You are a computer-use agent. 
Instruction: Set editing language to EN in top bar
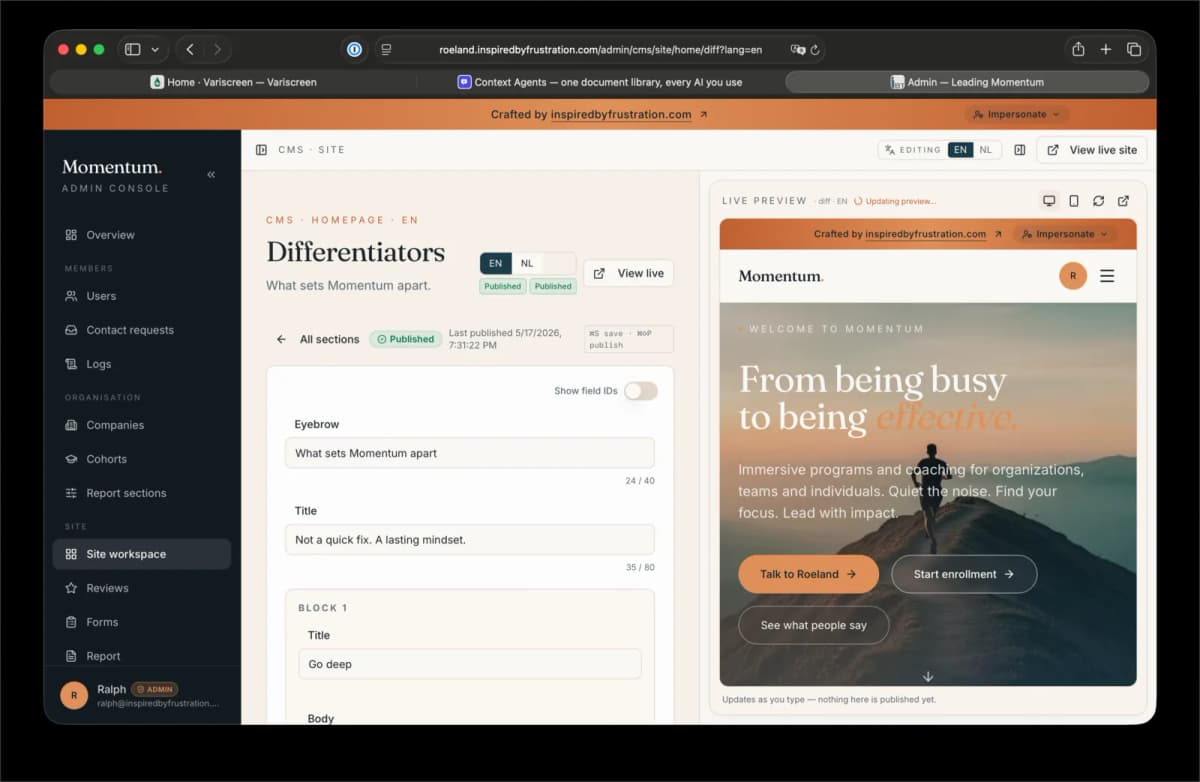pyautogui.click(x=960, y=150)
